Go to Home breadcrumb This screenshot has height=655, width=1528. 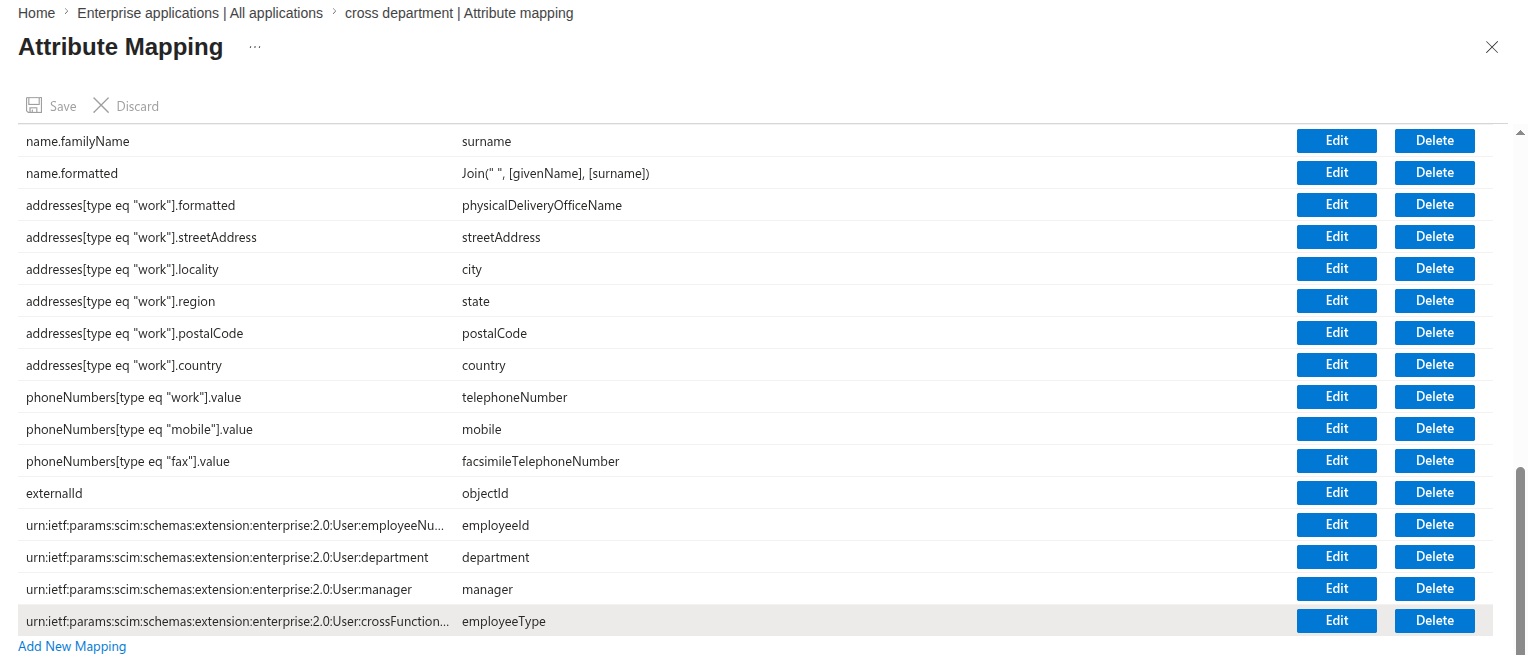point(36,13)
